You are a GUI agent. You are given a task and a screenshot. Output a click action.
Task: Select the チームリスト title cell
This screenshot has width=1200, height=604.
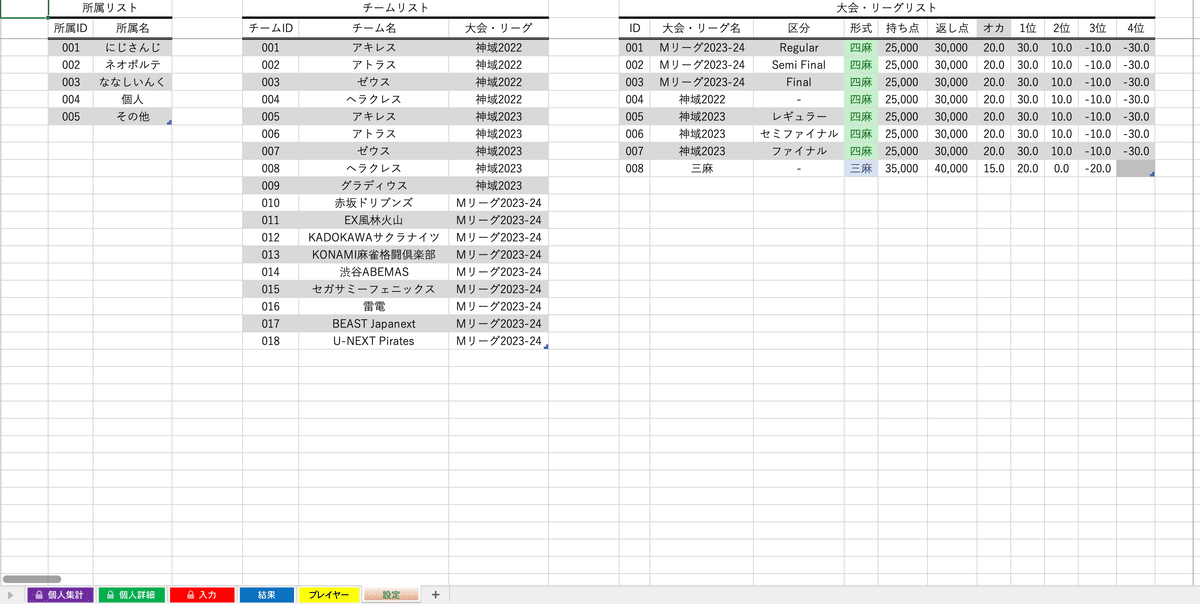[x=395, y=8]
